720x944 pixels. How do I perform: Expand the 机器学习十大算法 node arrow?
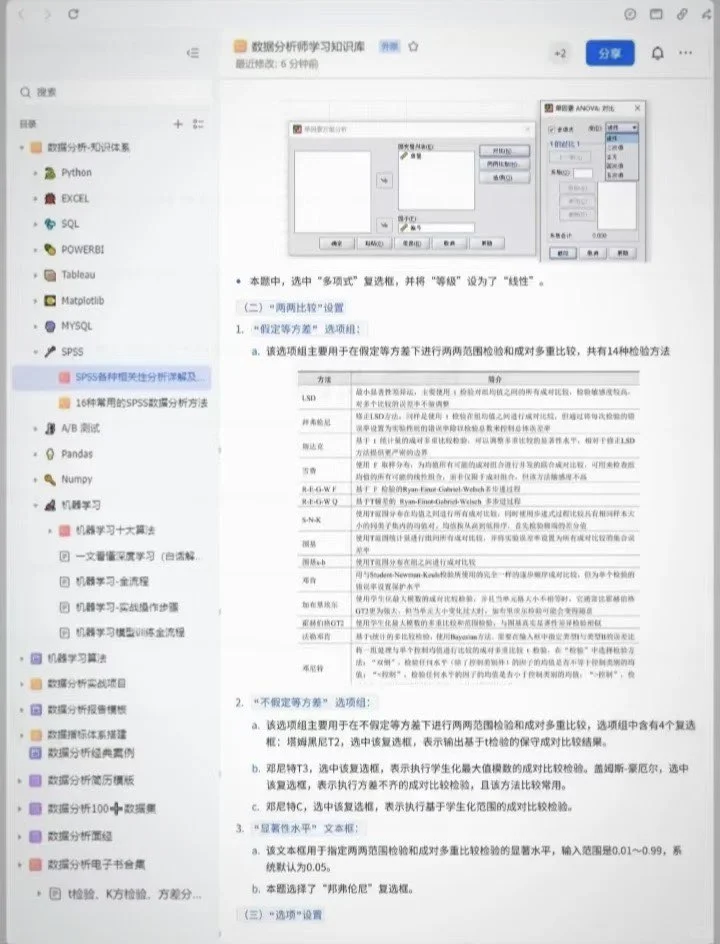[x=50, y=530]
